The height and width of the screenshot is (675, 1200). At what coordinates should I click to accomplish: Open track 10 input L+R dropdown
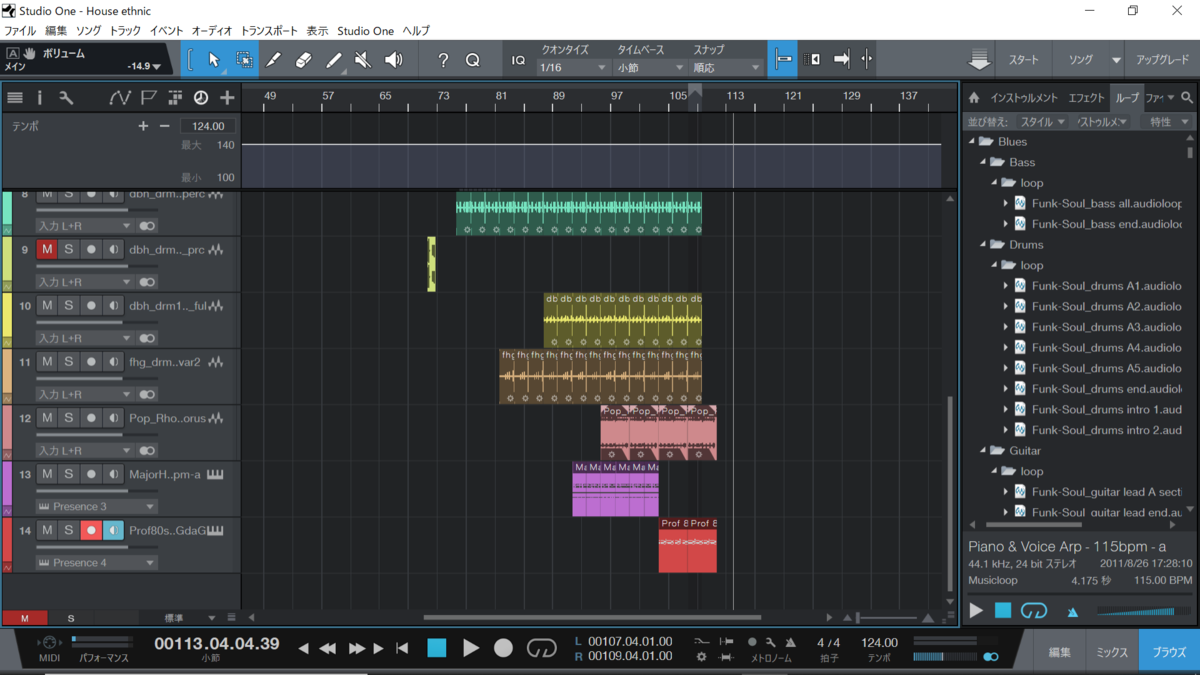click(85, 338)
